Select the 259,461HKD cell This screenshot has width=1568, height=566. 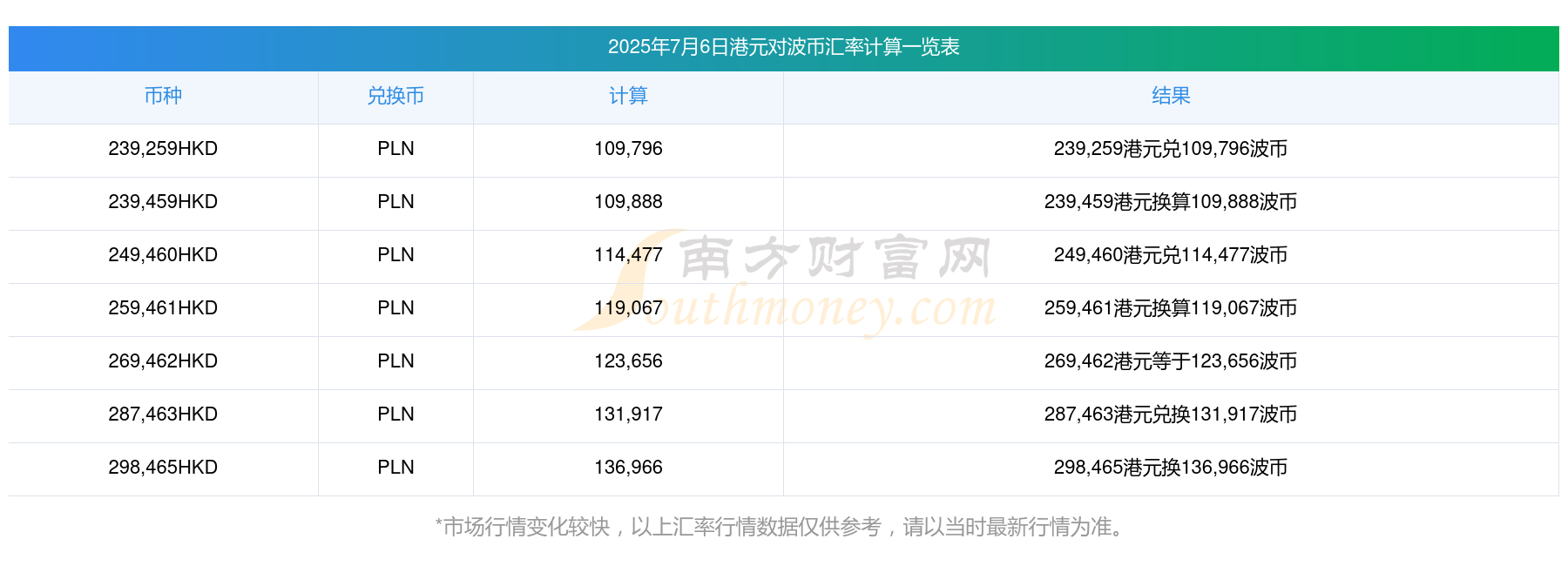point(163,308)
